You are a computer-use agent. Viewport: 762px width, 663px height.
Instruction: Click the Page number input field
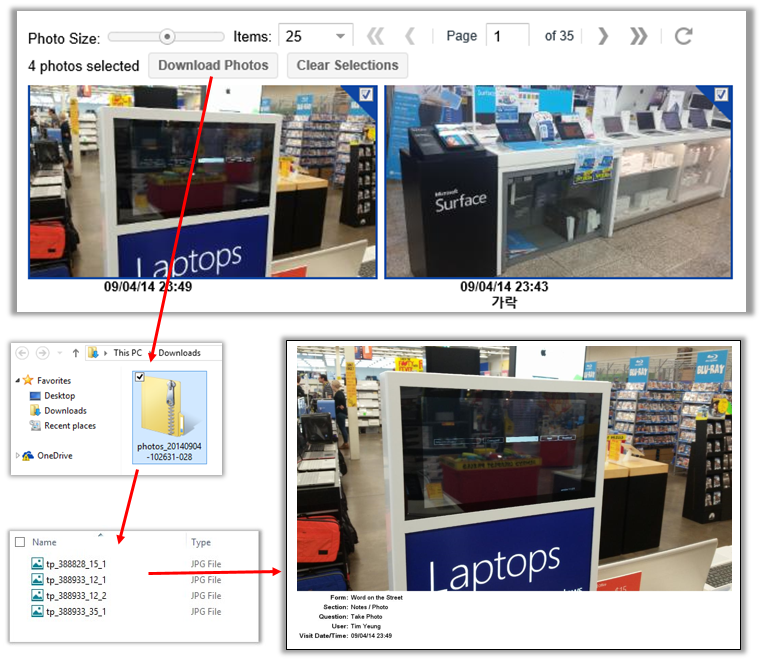[507, 36]
